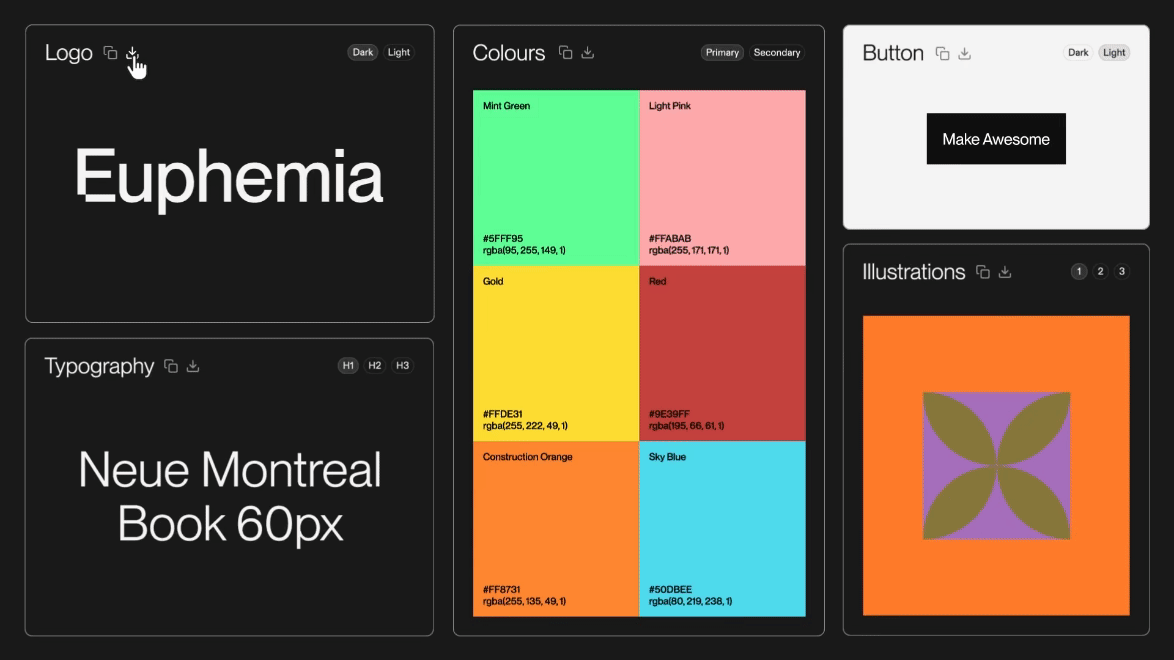Switch Button preview to Dark
The image size is (1174, 660).
tap(1078, 53)
